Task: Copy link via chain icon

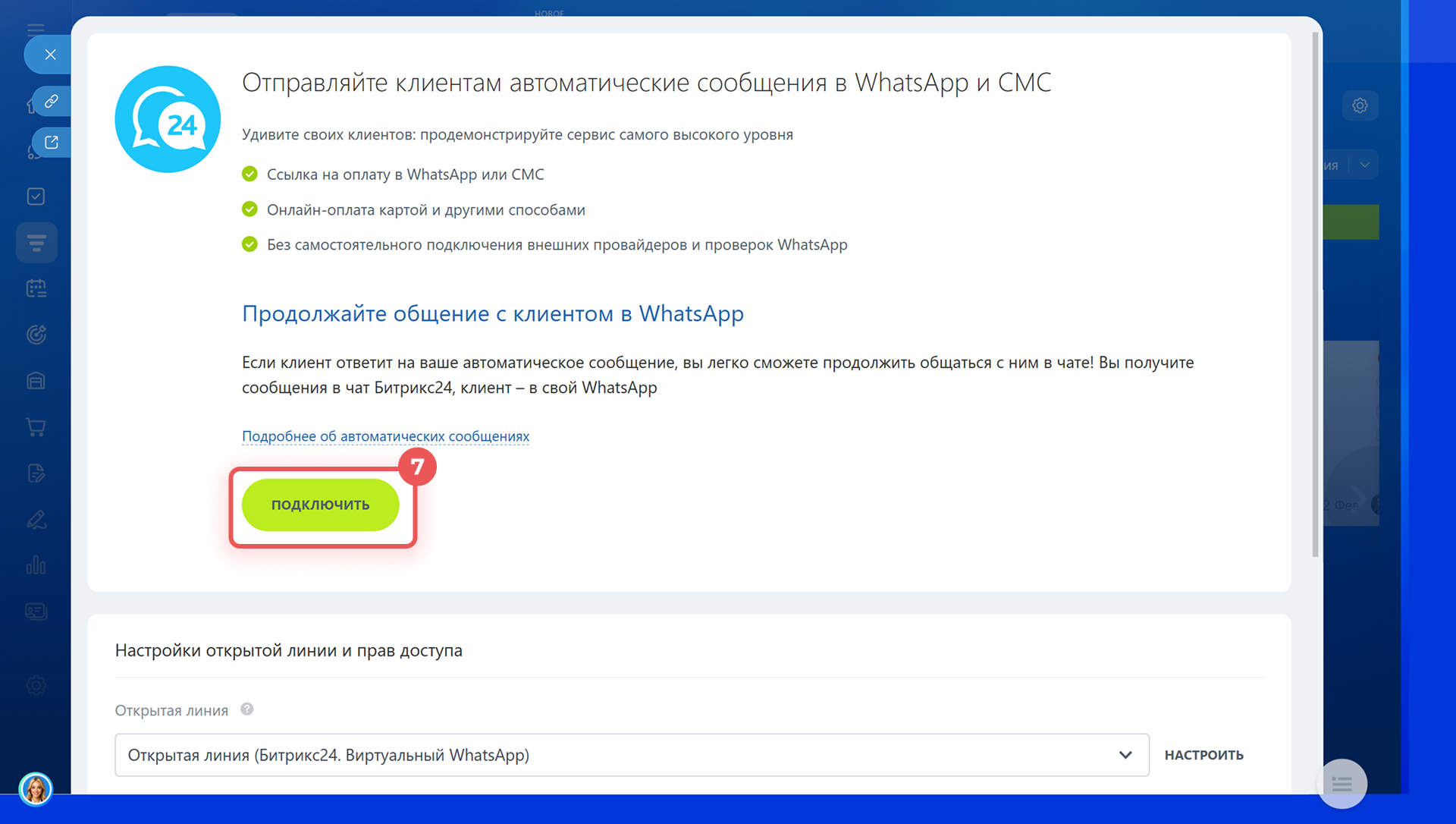Action: pyautogui.click(x=51, y=101)
